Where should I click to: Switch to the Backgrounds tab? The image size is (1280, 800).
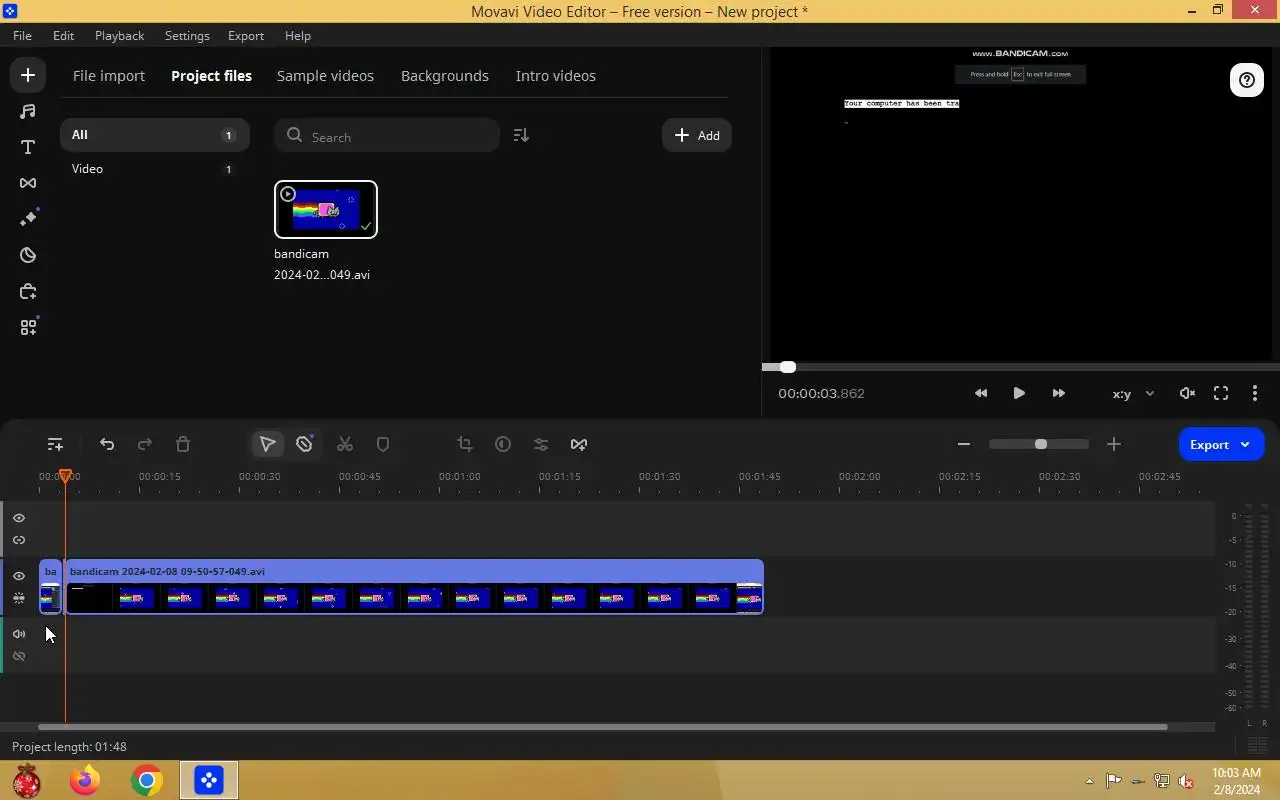click(445, 76)
